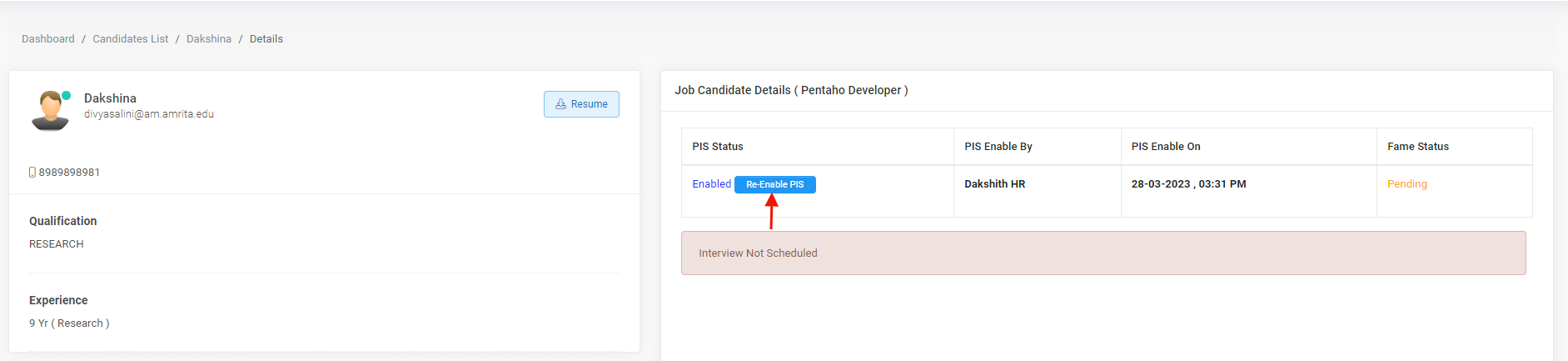Click the PIS Enable On column header

coord(1165,147)
